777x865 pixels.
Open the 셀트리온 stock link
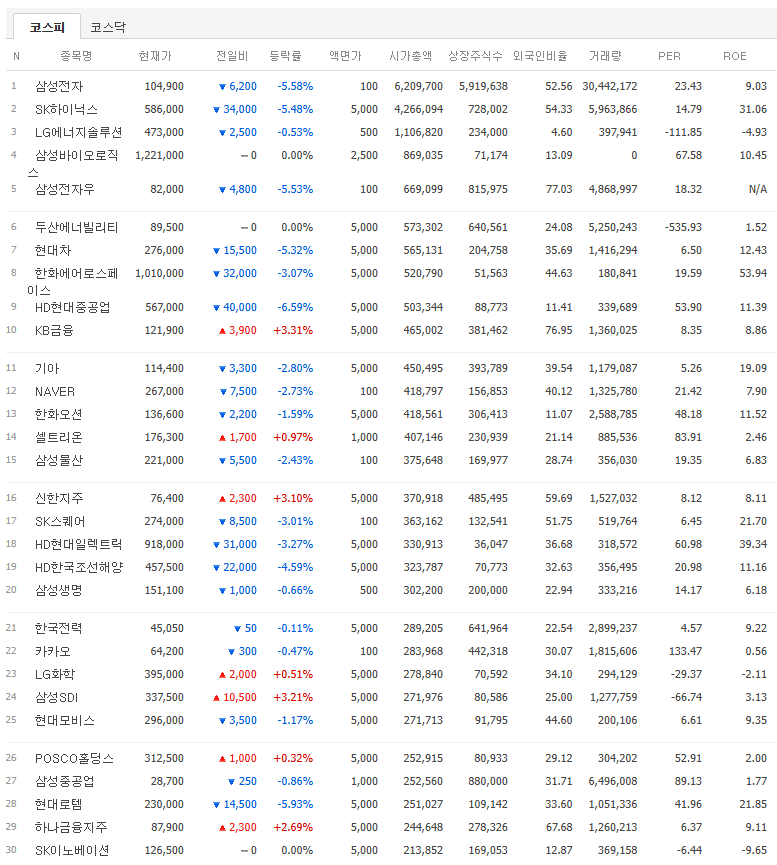(x=58, y=437)
